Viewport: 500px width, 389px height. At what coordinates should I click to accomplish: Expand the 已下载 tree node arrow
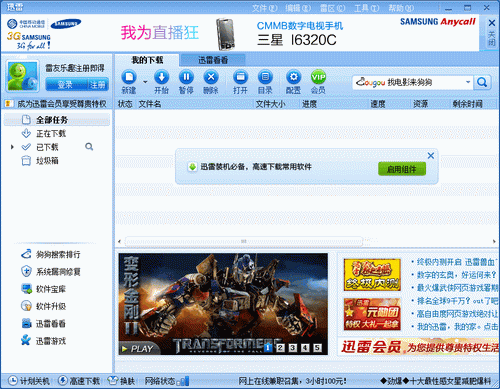pos(12,147)
